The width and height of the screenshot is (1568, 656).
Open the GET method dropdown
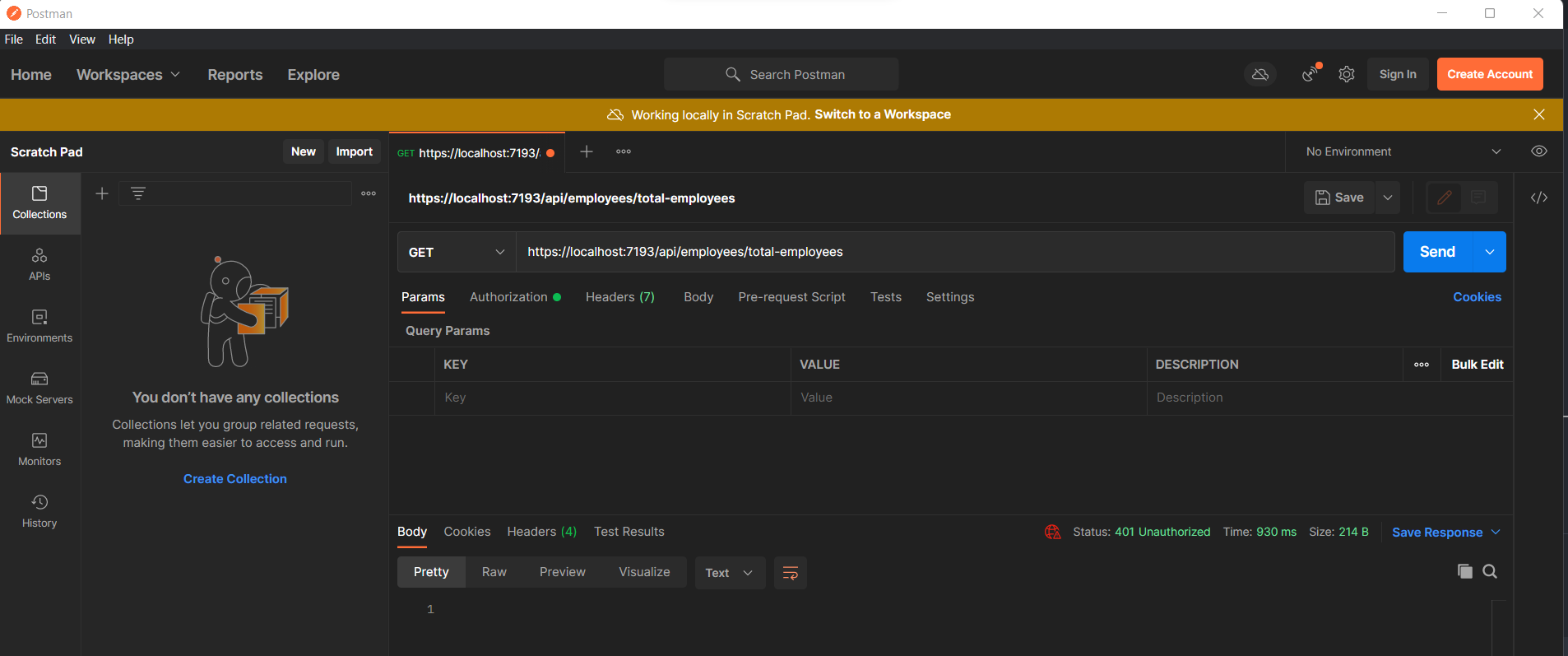(x=457, y=252)
